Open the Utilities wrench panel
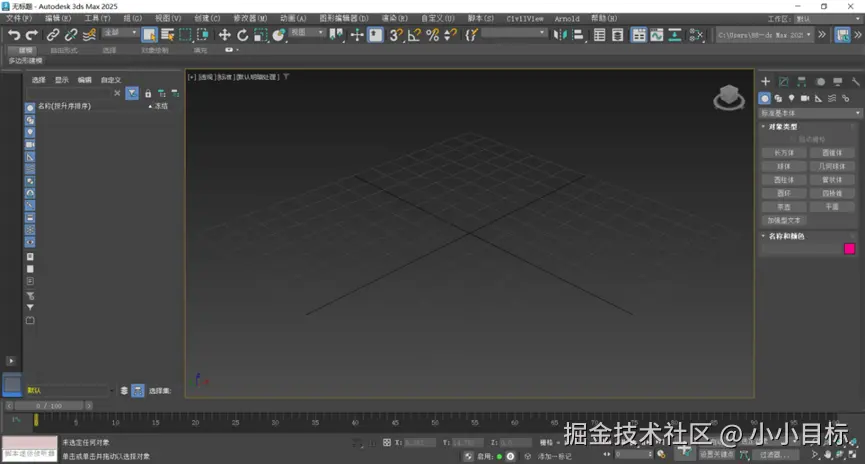Screen dimensions: 865x464 [x=856, y=82]
